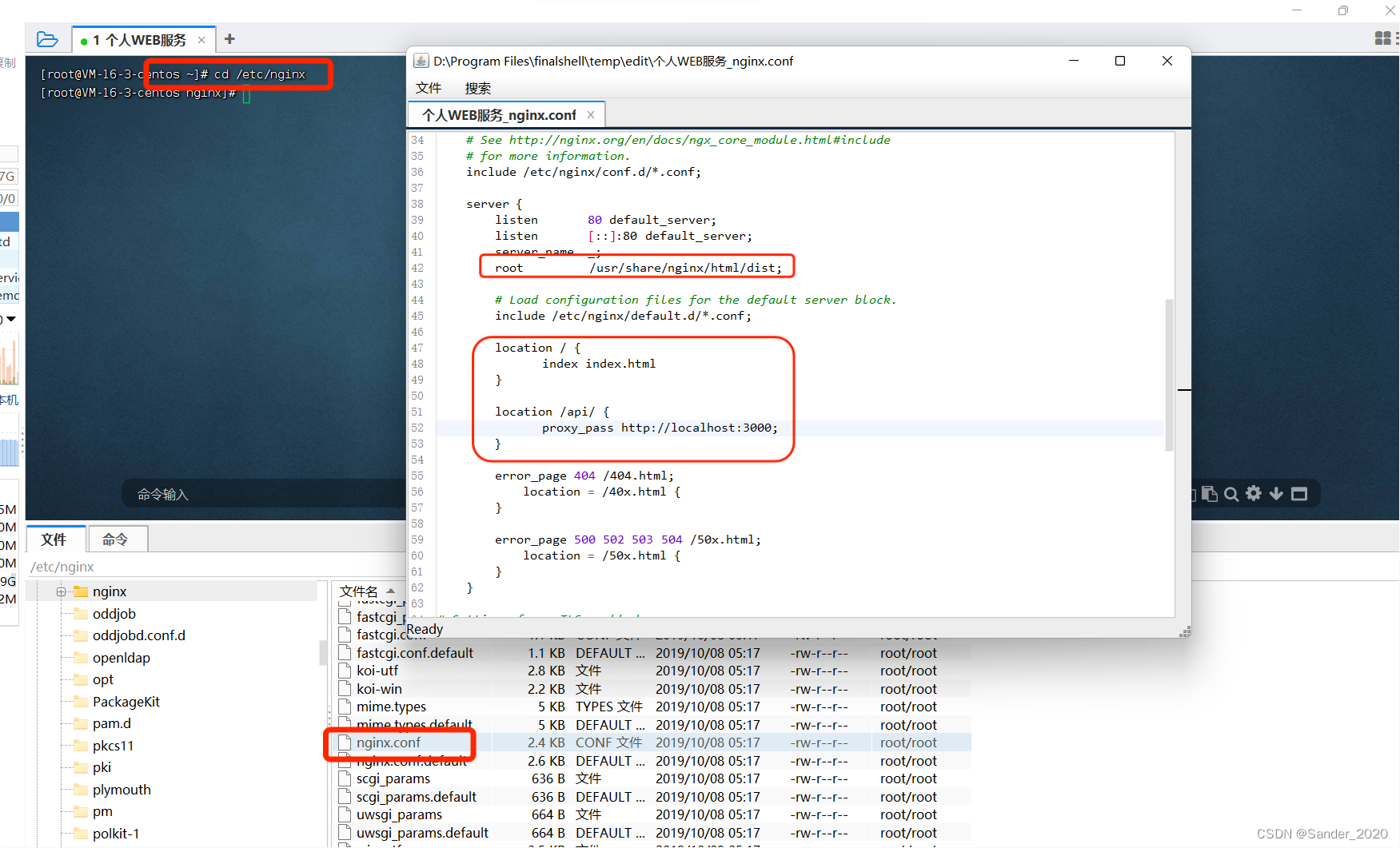Close the 个人WEB服务 session tab
The width and height of the screenshot is (1400, 848).
coord(201,40)
